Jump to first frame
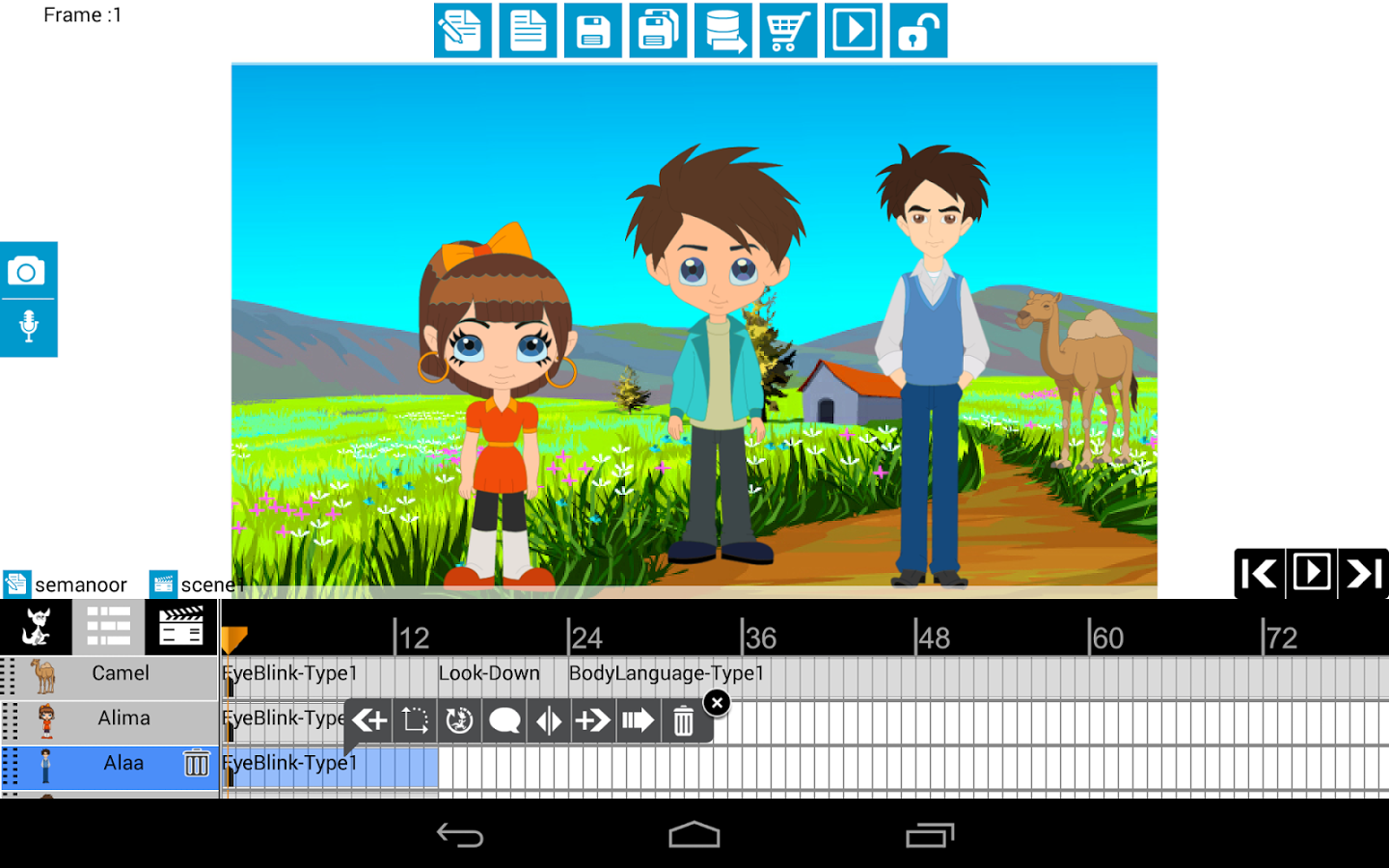This screenshot has width=1389, height=868. [x=1259, y=574]
